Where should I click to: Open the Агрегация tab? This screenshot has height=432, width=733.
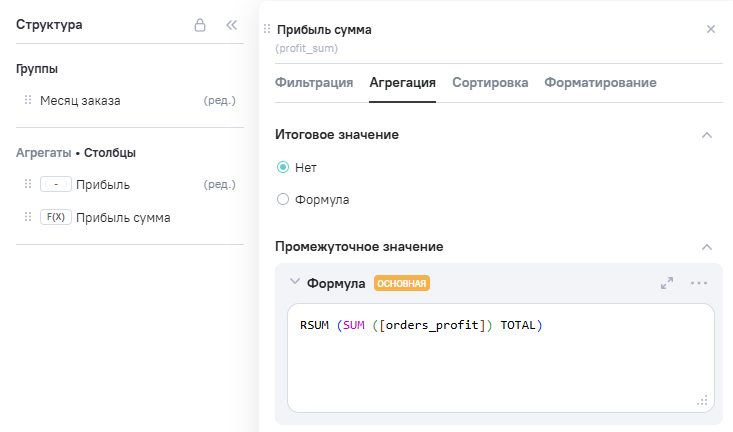[402, 83]
